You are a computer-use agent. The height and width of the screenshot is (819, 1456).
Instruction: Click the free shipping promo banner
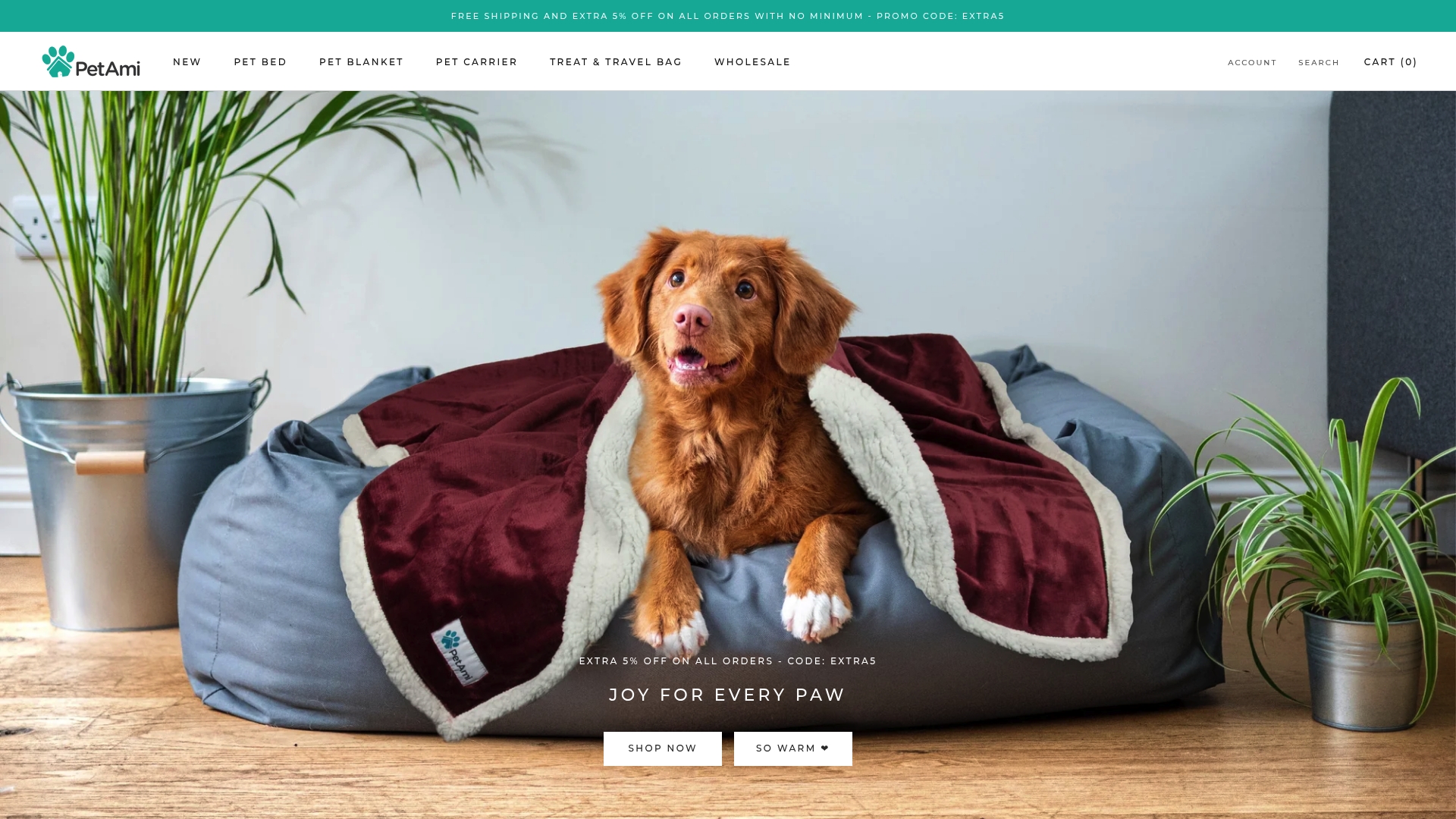coord(728,16)
